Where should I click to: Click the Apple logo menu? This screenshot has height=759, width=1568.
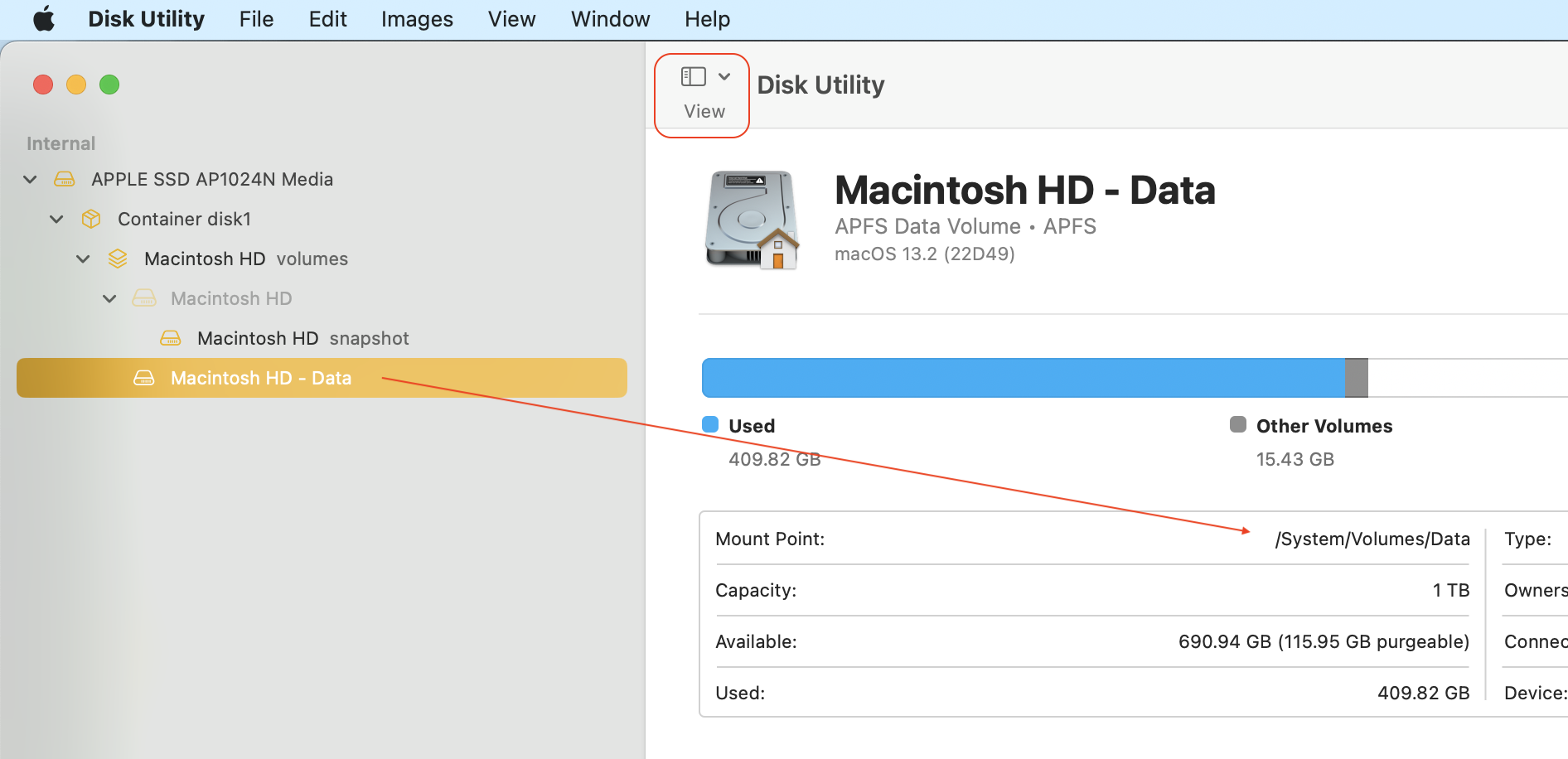pyautogui.click(x=43, y=19)
